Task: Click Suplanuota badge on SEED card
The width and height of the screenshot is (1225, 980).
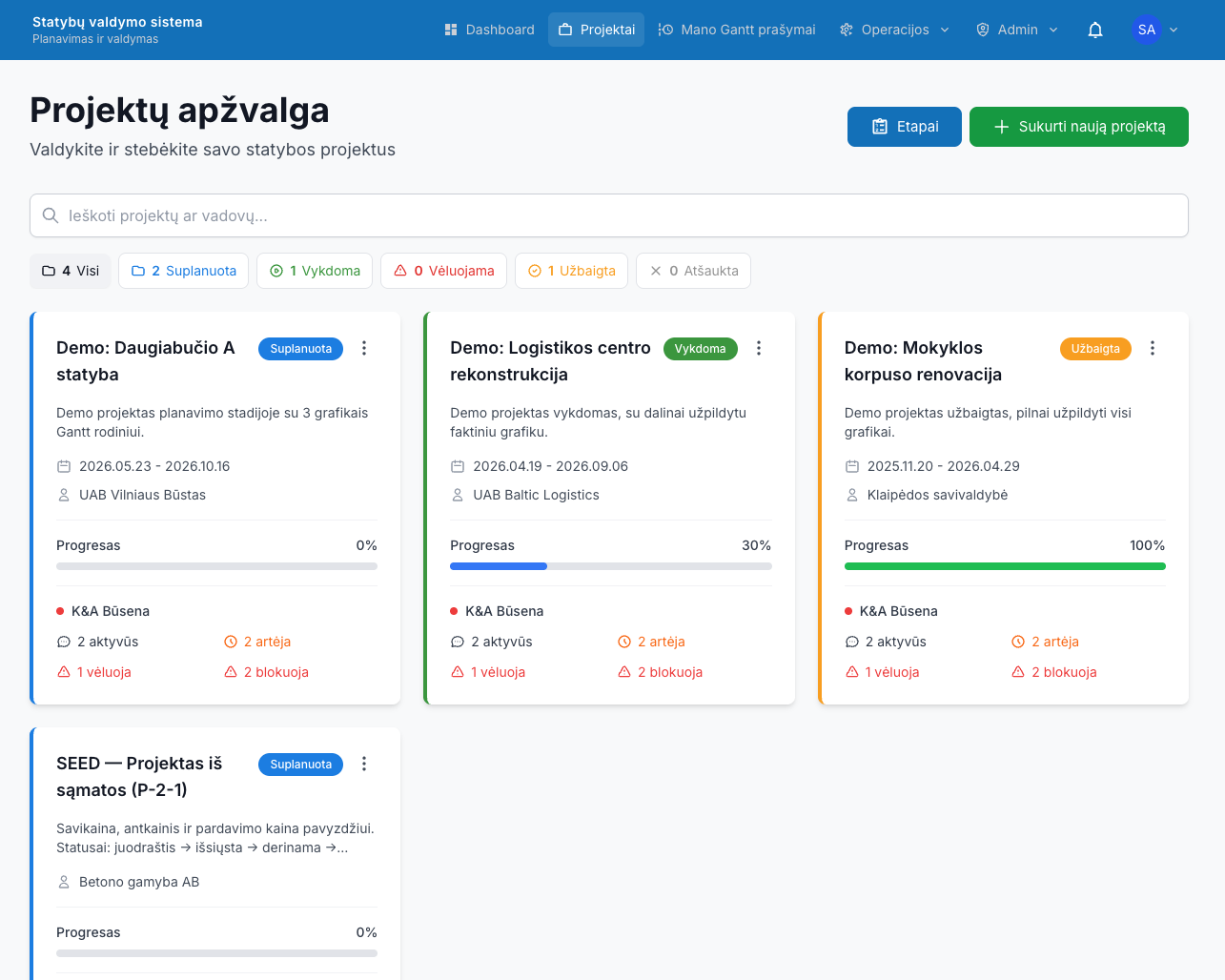Action: [x=300, y=765]
